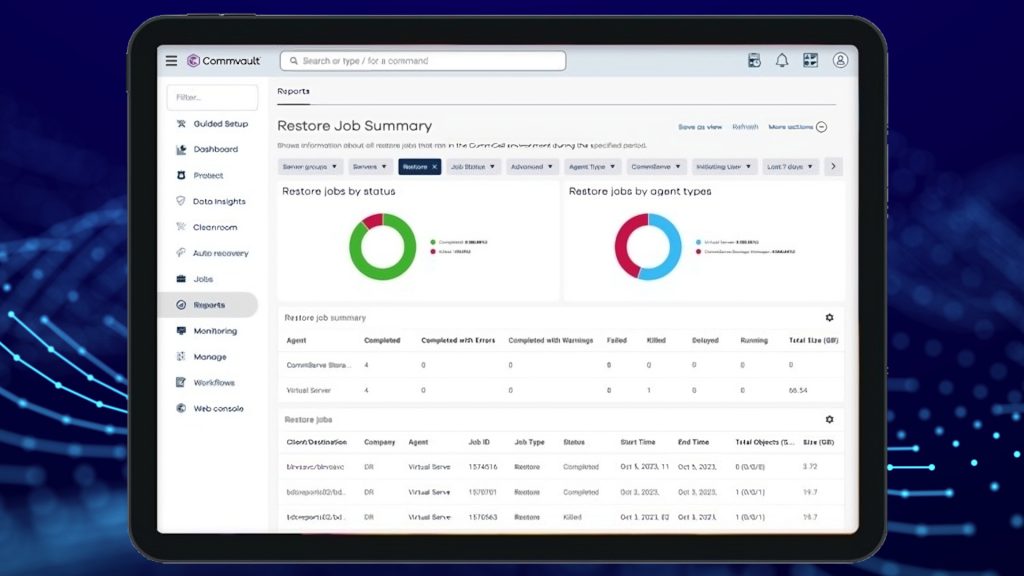This screenshot has height=576, width=1024.
Task: Open the Job Status filter dropdown
Action: coord(473,167)
